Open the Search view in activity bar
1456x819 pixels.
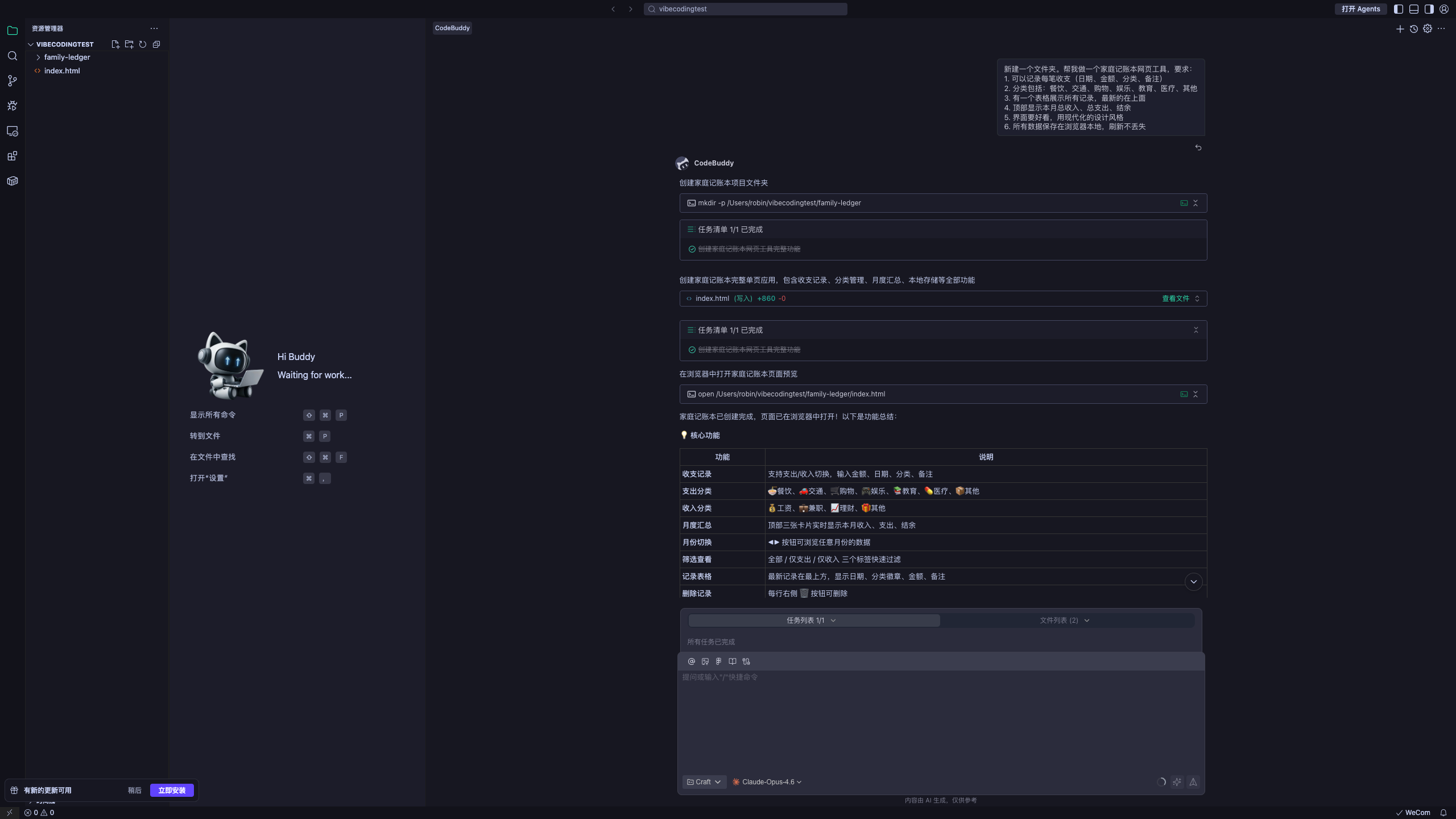click(13, 56)
